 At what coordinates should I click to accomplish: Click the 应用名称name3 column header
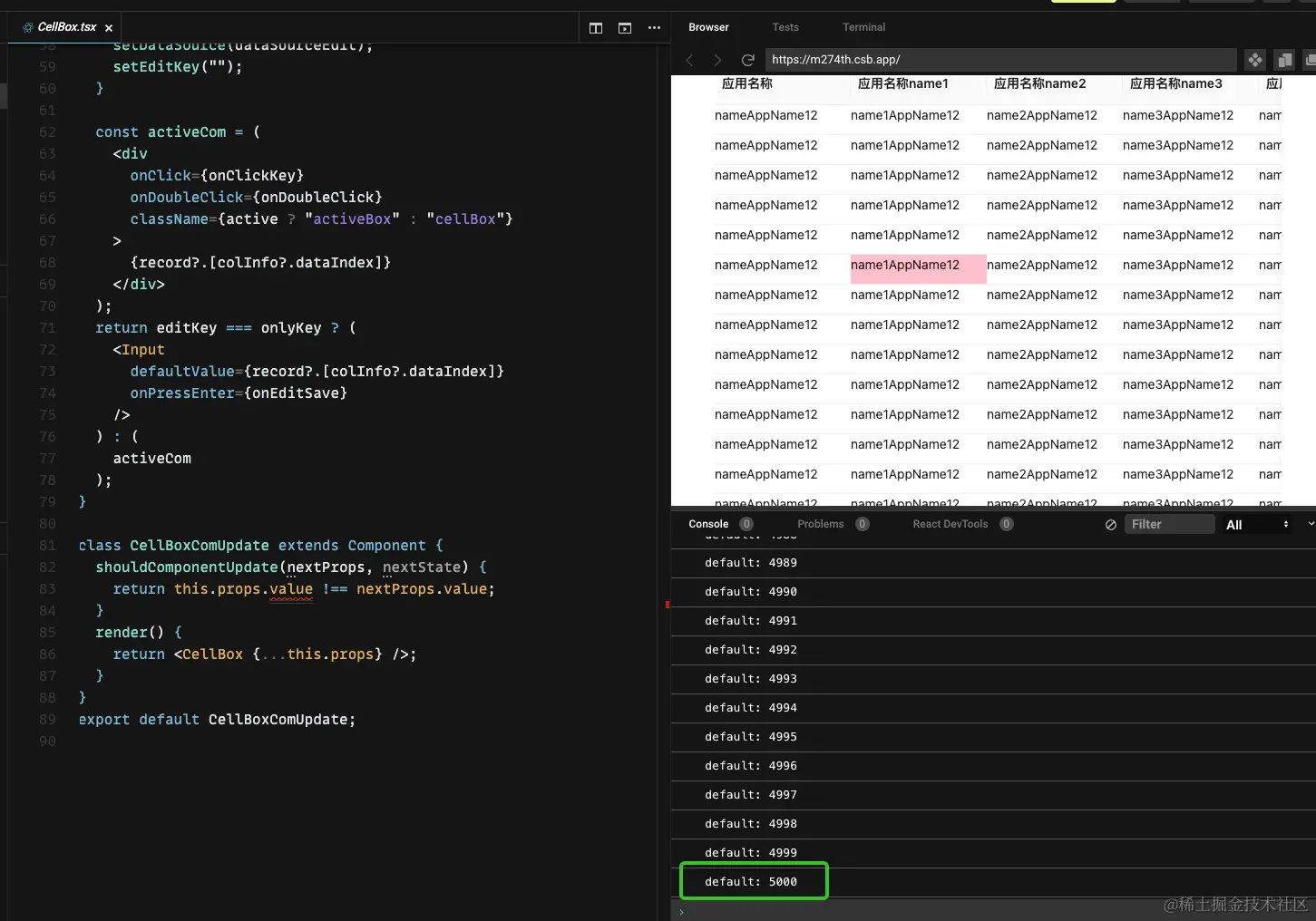(x=1176, y=83)
